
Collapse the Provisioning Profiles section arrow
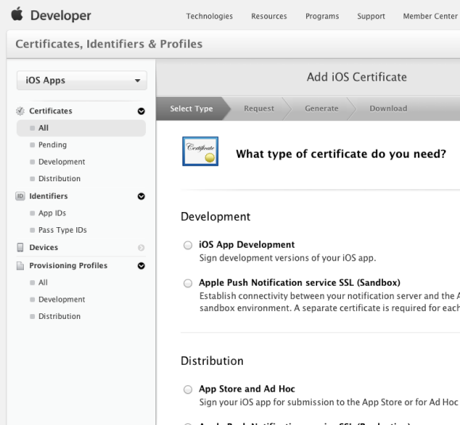pyautogui.click(x=141, y=266)
